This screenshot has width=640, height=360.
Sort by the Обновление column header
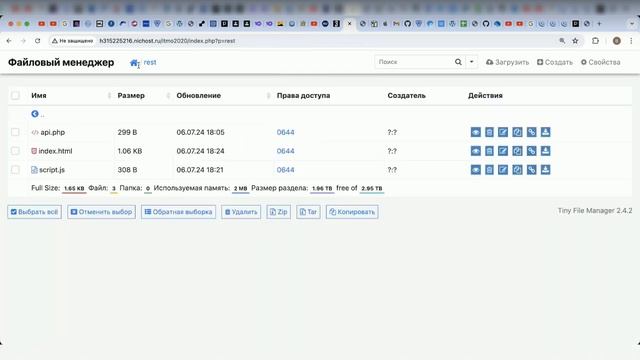point(198,96)
